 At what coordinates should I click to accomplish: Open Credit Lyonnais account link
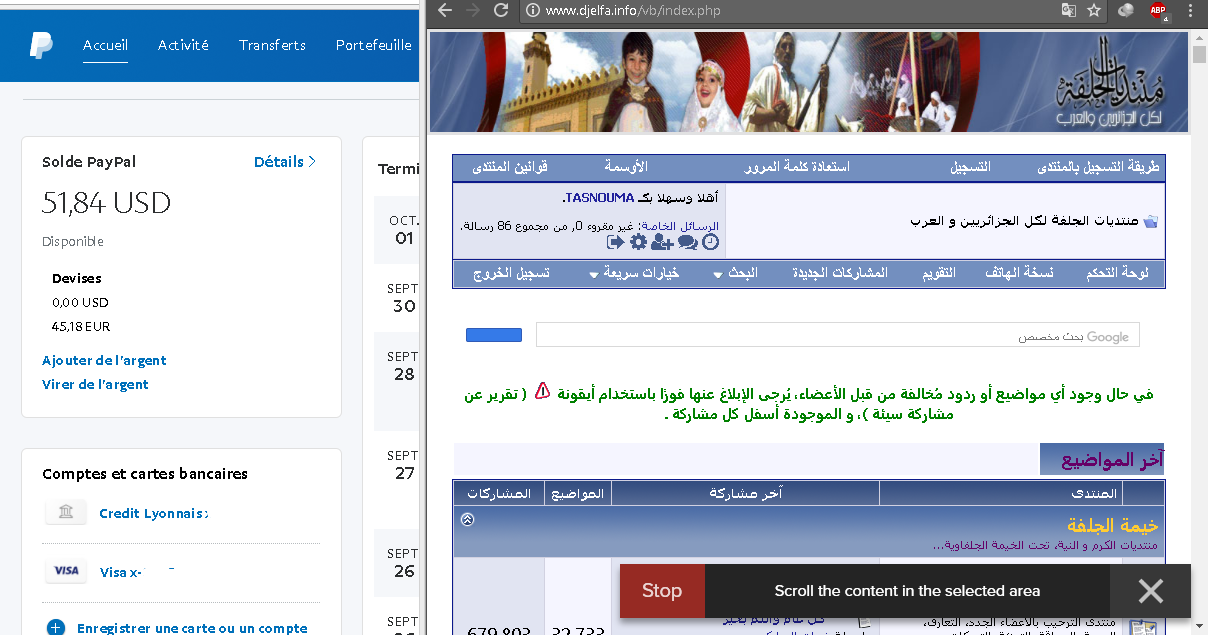tap(154, 514)
